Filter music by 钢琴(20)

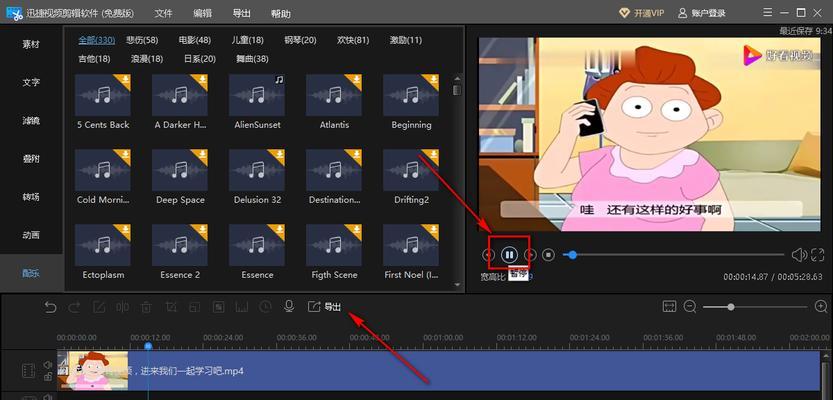[x=300, y=40]
